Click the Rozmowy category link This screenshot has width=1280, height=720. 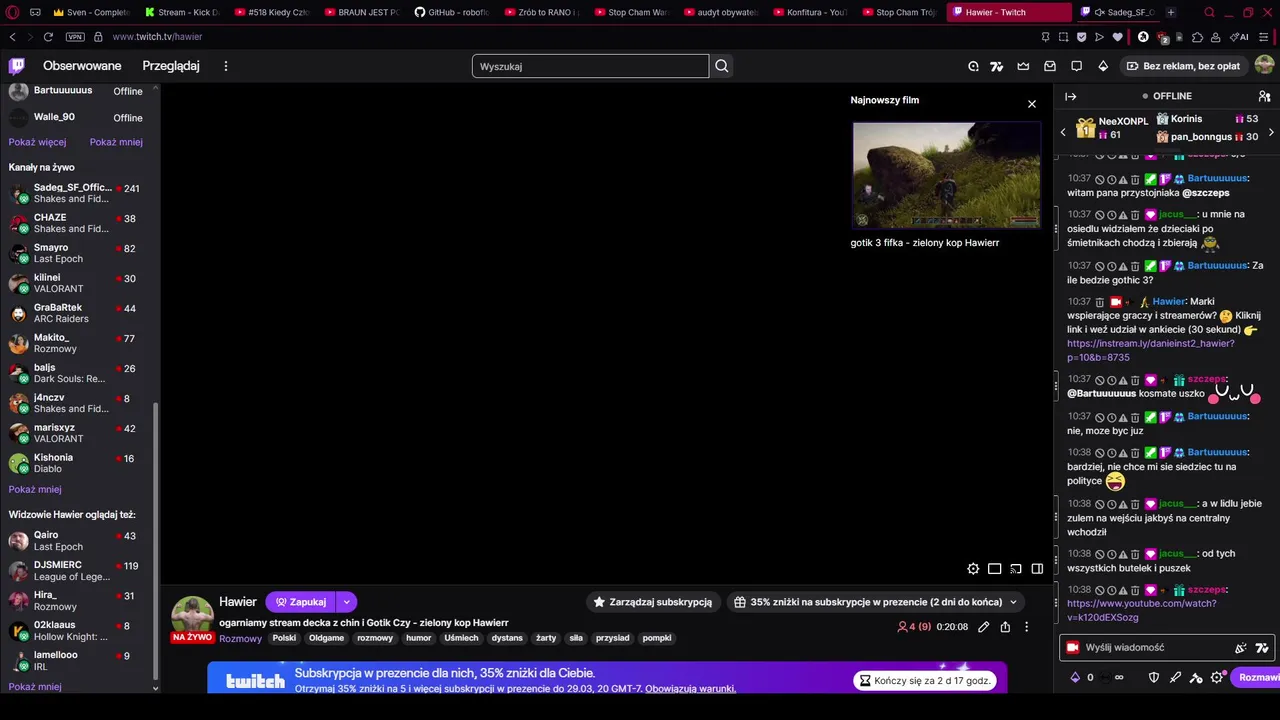[x=240, y=638]
